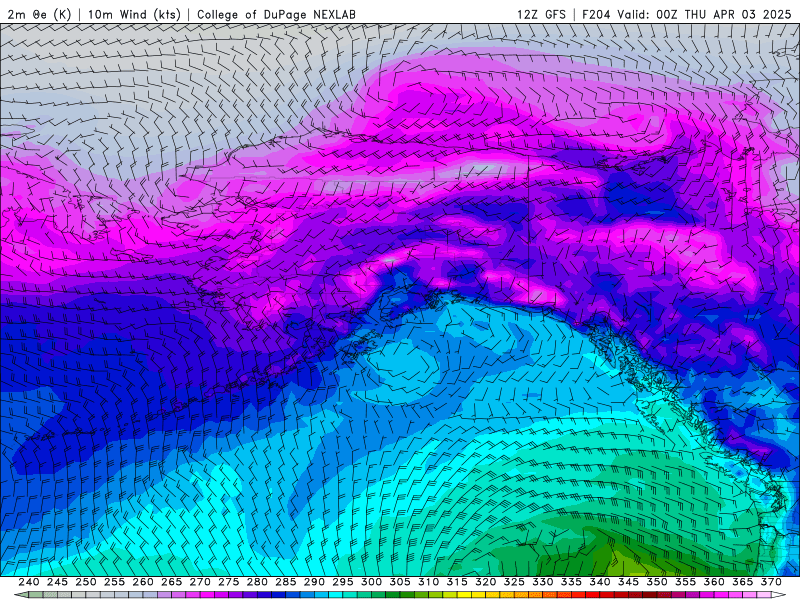Click the 335 color bar label
The height and width of the screenshot is (600, 800).
point(571,582)
